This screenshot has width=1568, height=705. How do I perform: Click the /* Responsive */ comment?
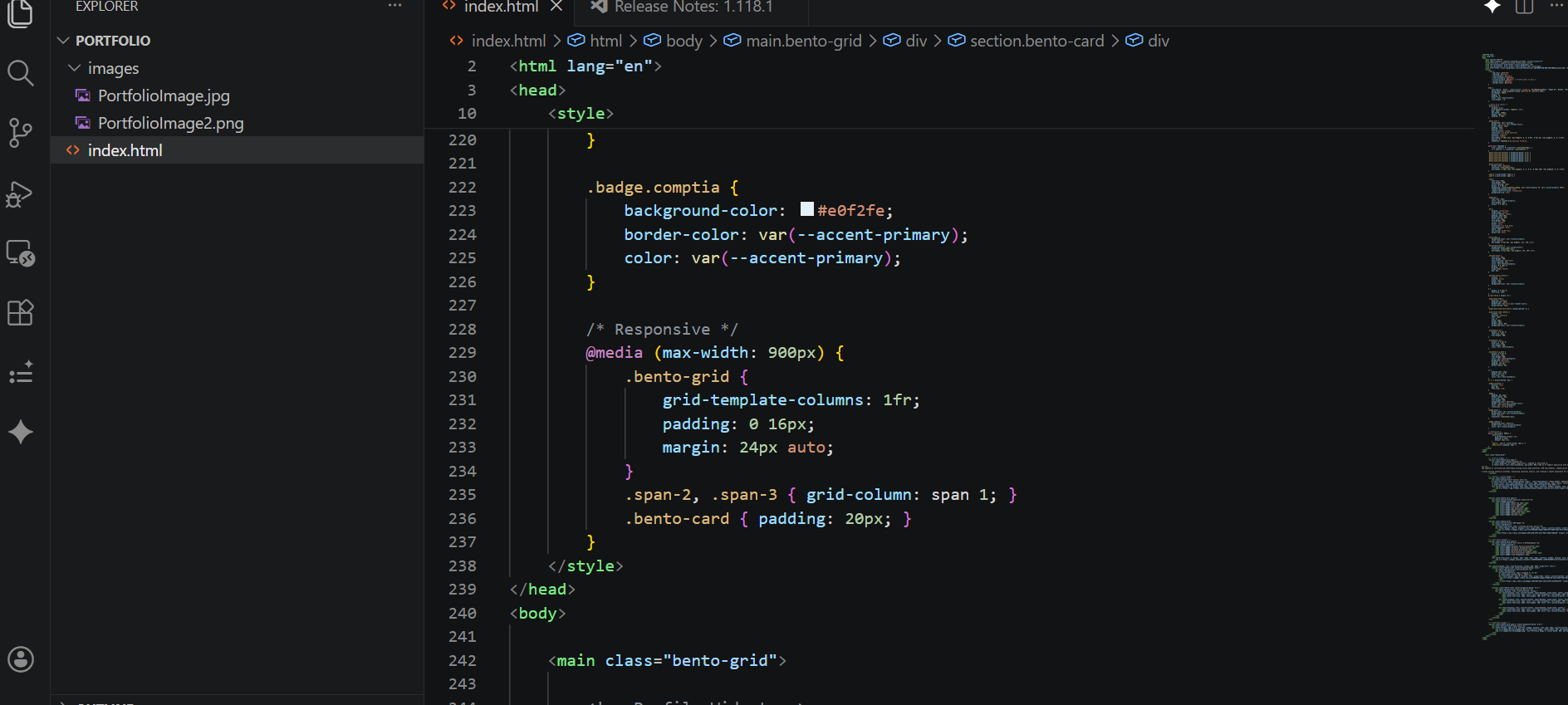[x=662, y=330]
